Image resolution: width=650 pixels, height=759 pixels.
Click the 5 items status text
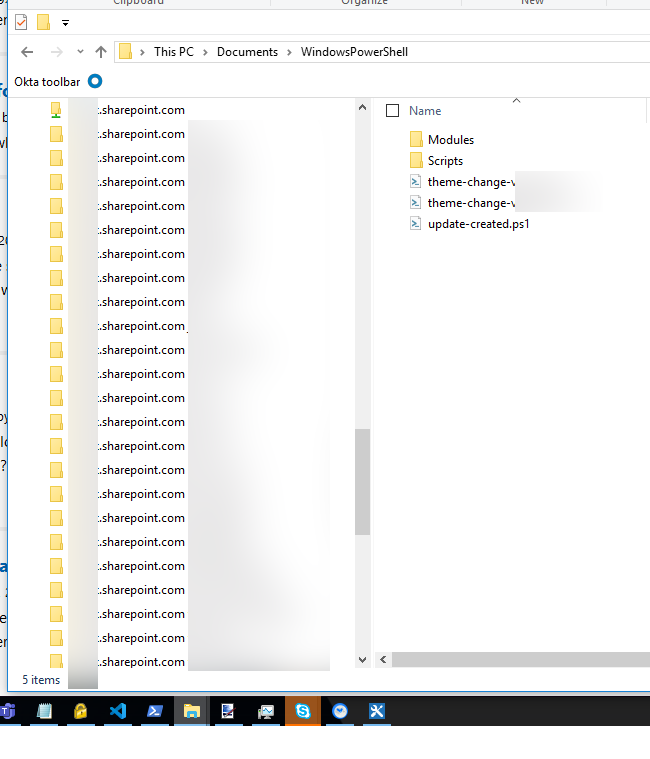(41, 680)
